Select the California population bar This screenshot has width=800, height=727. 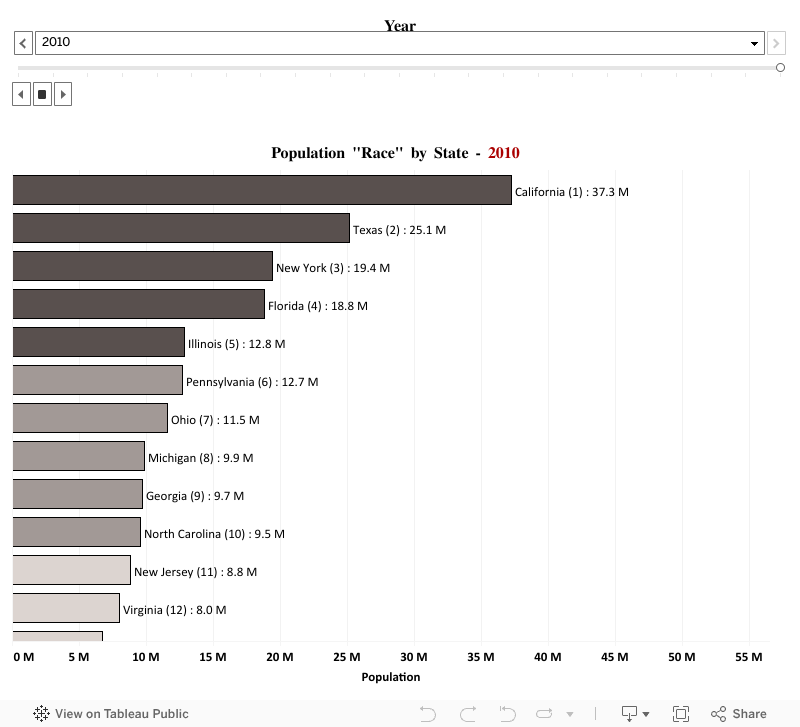tap(262, 190)
